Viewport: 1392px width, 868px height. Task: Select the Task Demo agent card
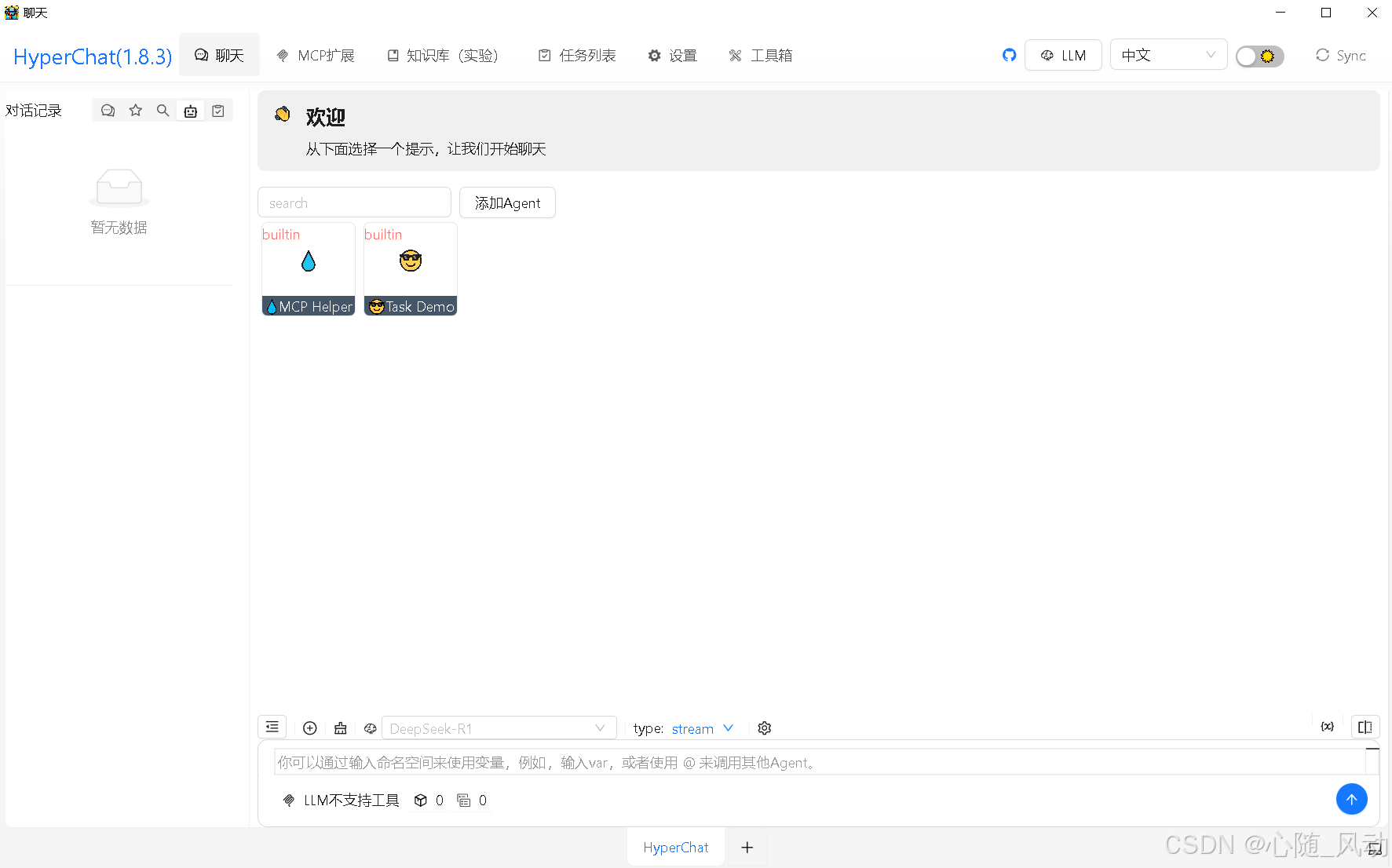[411, 269]
